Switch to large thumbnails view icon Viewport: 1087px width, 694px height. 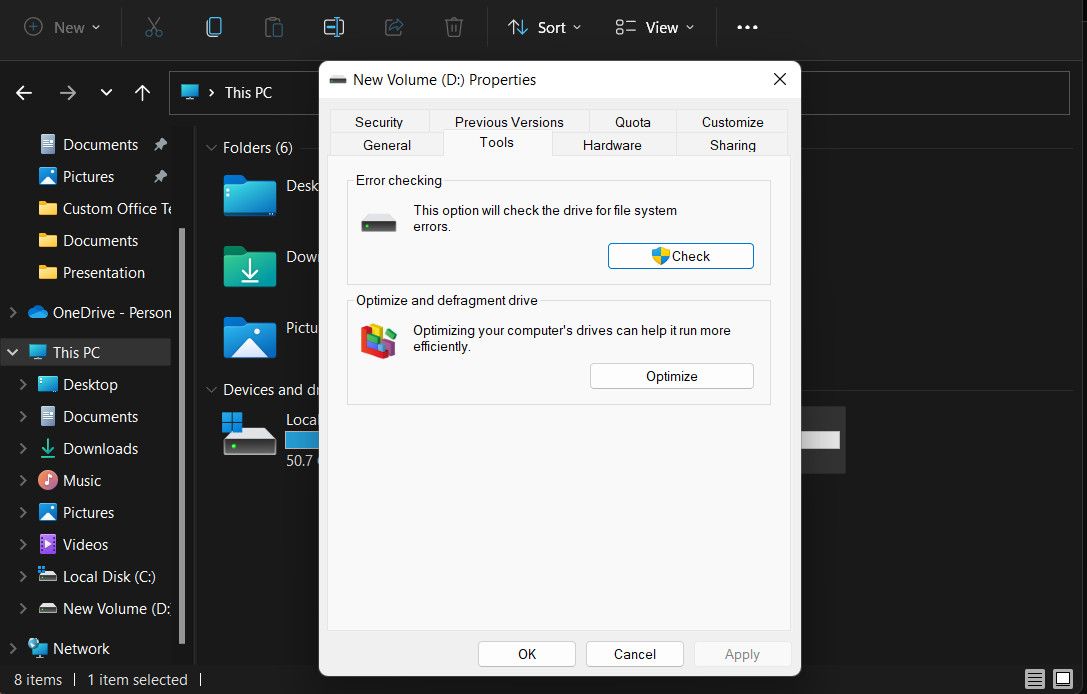coord(1062,680)
